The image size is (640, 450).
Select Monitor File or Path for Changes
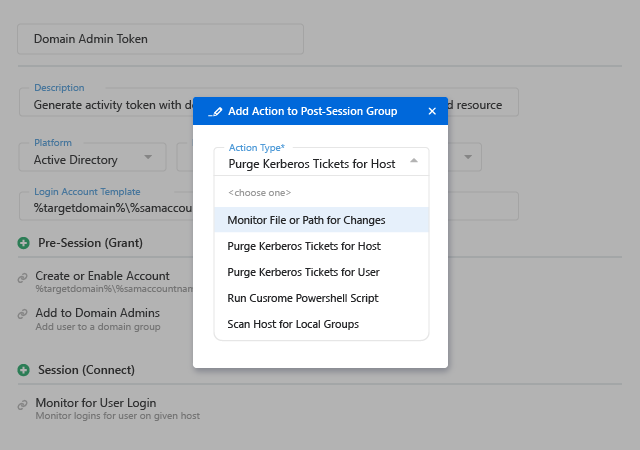[x=306, y=220]
